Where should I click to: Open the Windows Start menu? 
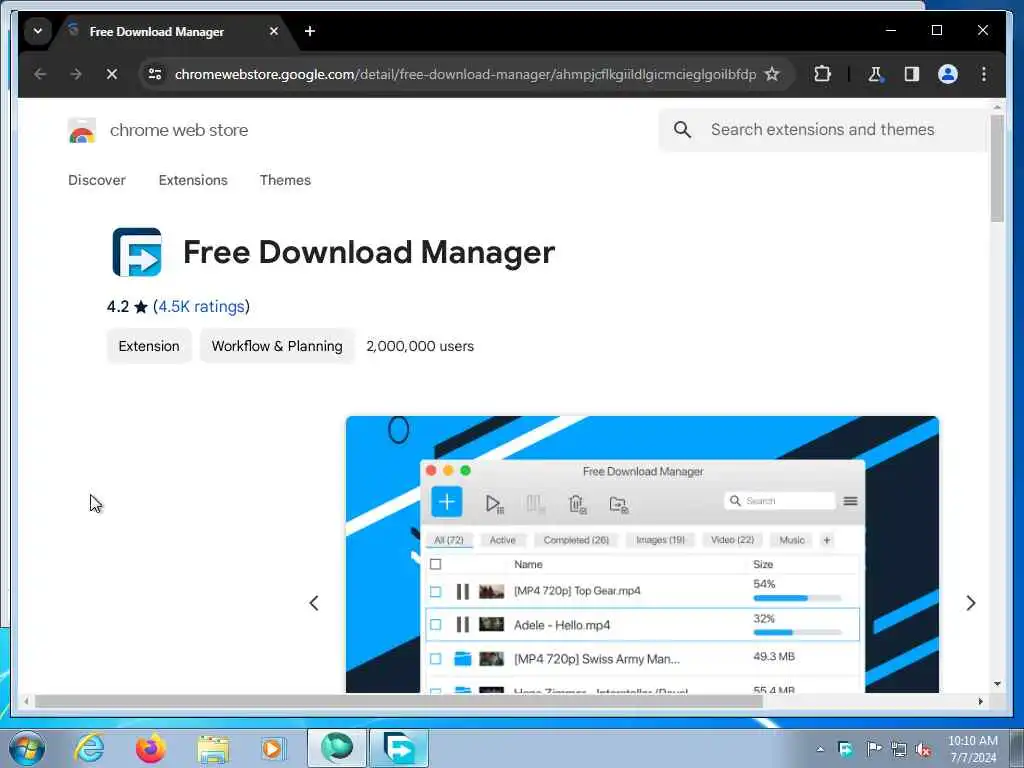(26, 748)
